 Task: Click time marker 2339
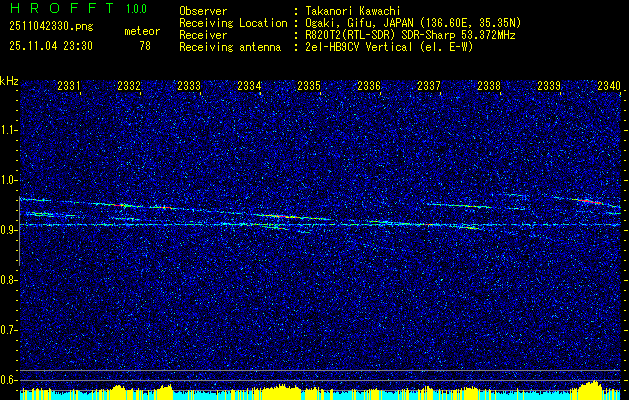[x=548, y=86]
